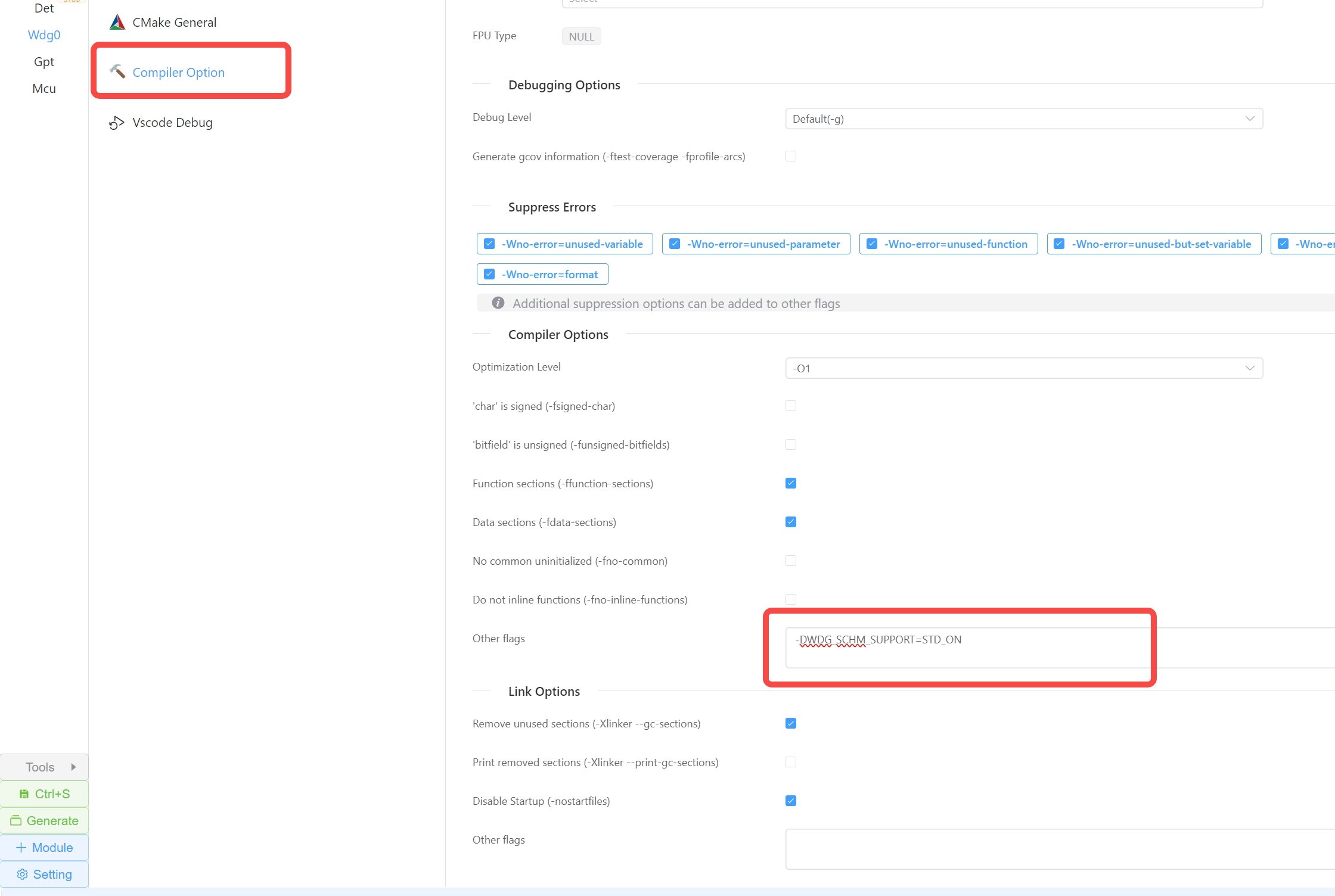Viewport: 1335px width, 896px height.
Task: Toggle -Wno-error=unused-variable suppression checkbox
Action: click(490, 244)
